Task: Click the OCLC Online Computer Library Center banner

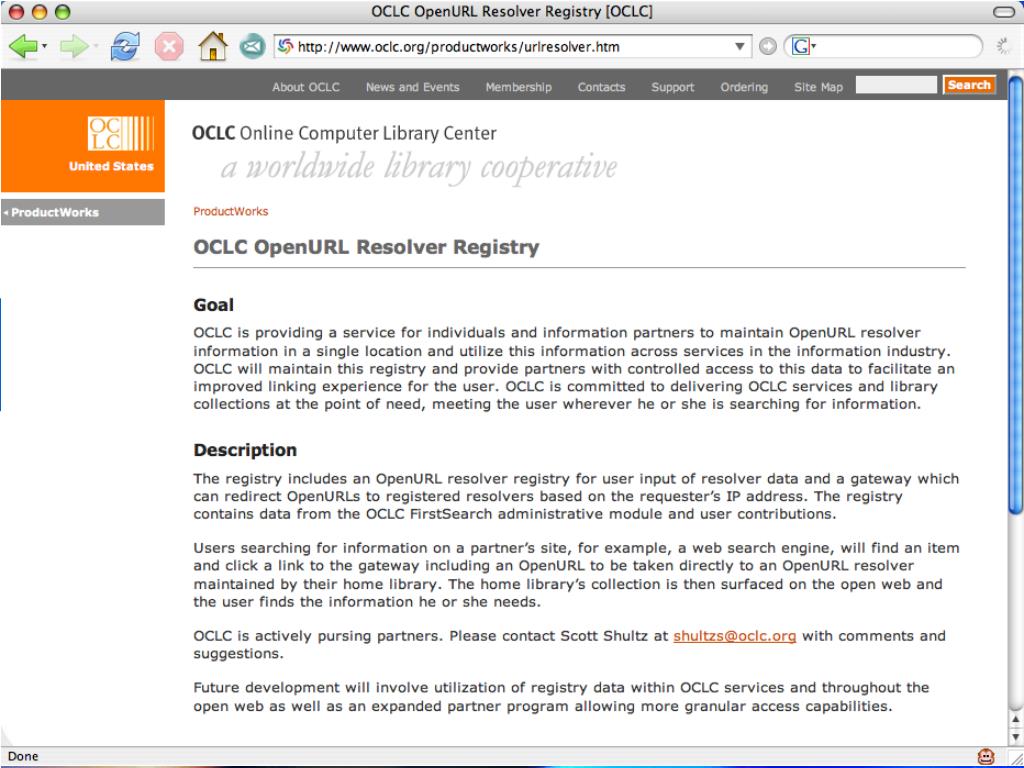Action: pyautogui.click(x=404, y=155)
